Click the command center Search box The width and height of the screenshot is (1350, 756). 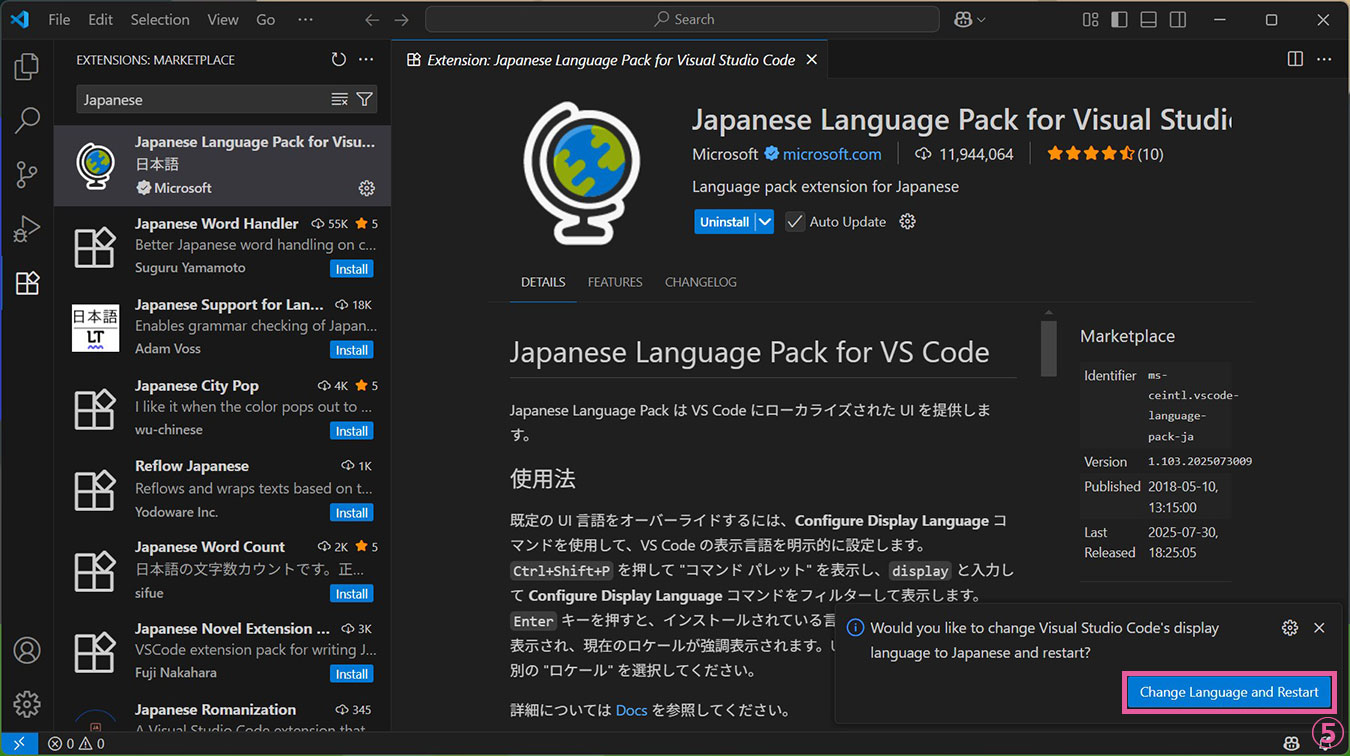point(682,19)
